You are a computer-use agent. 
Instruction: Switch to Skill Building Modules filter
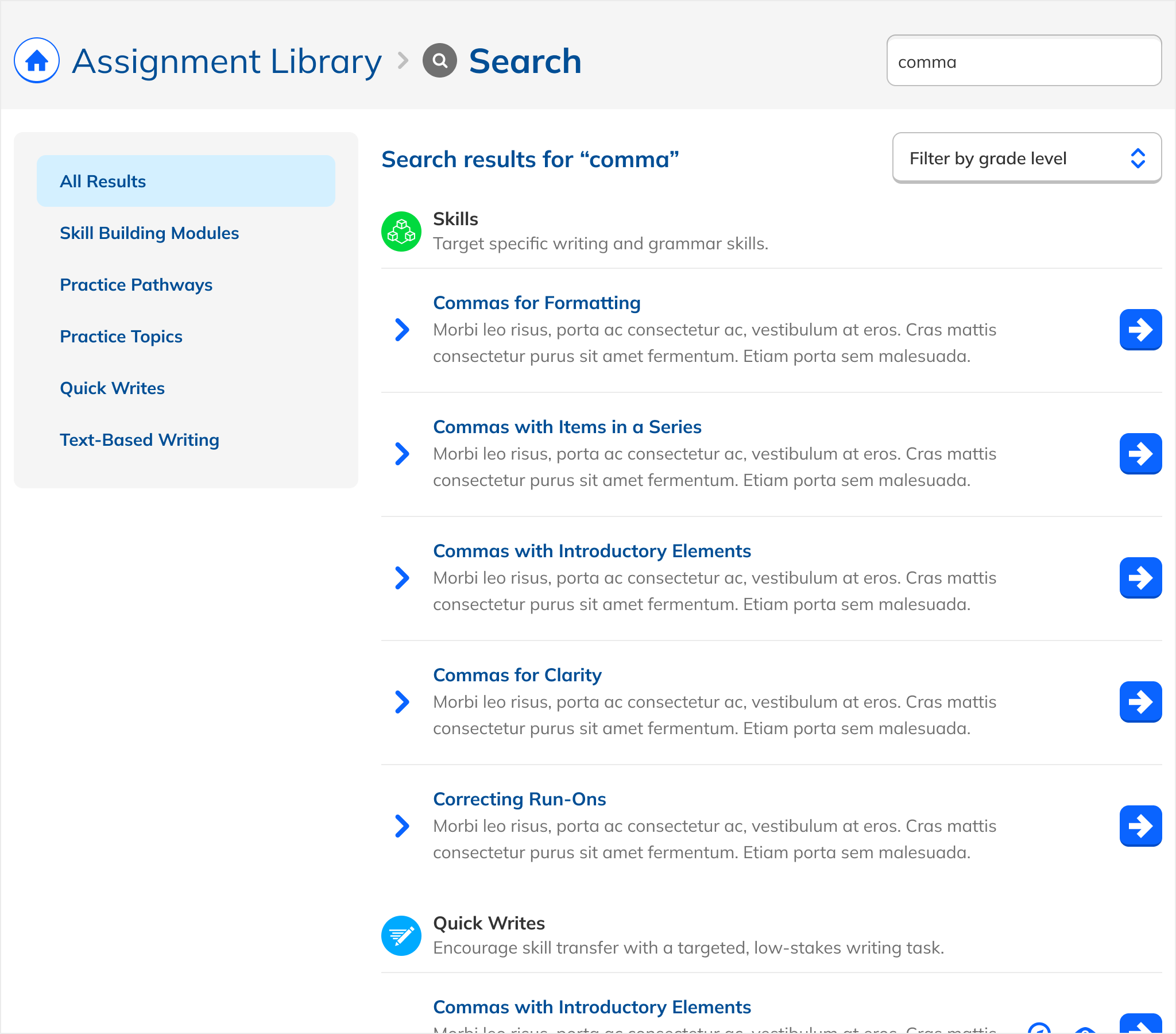149,233
